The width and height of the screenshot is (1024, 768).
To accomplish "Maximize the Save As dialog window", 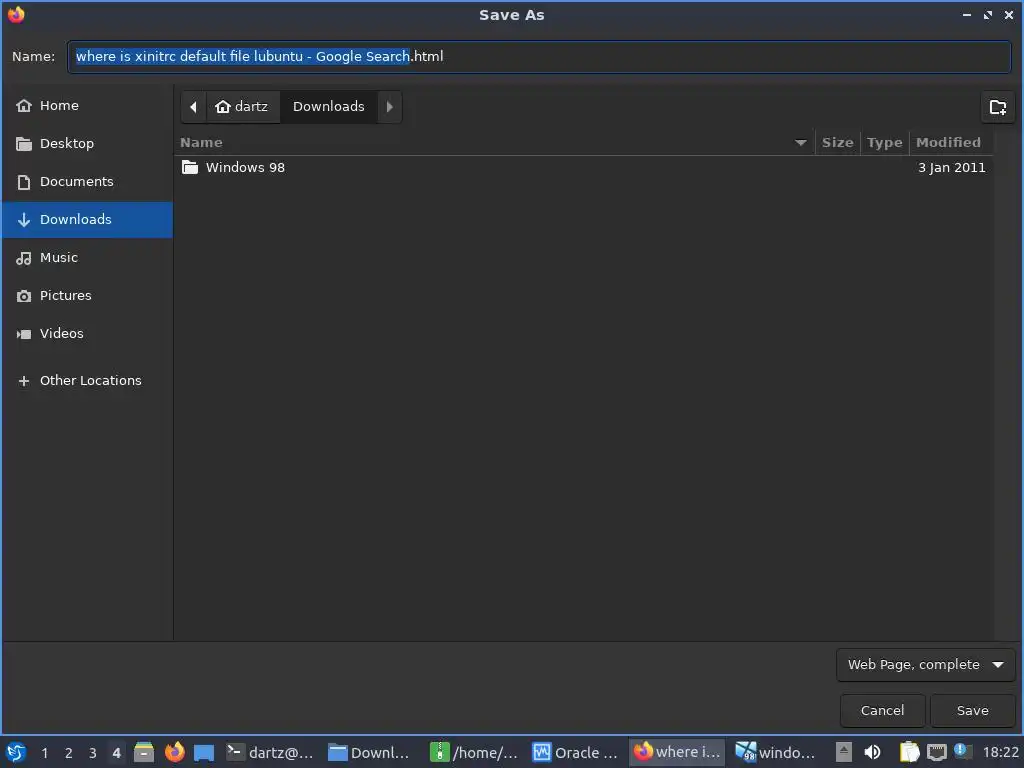I will pos(987,14).
